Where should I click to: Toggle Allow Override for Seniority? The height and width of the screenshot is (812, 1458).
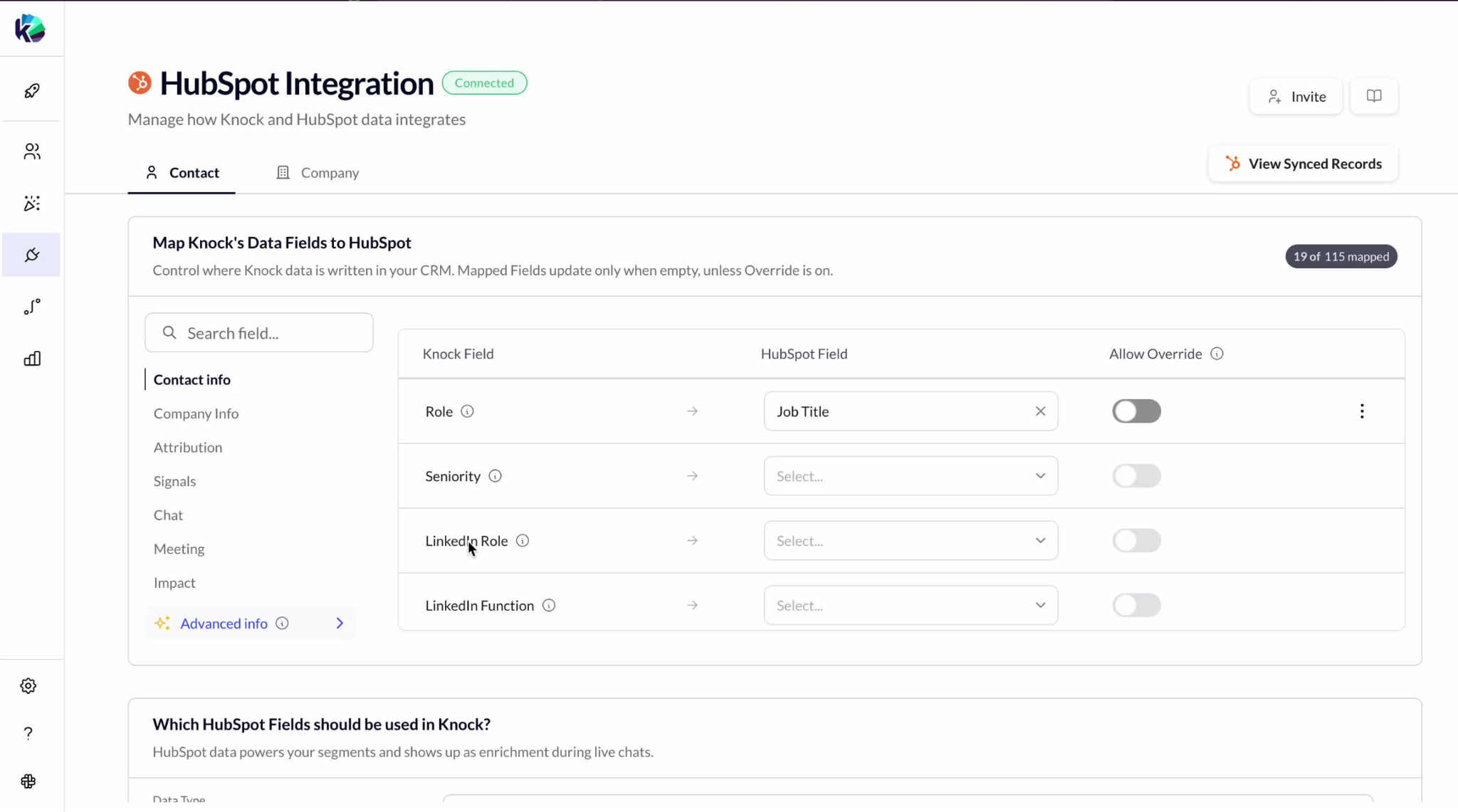pos(1136,476)
